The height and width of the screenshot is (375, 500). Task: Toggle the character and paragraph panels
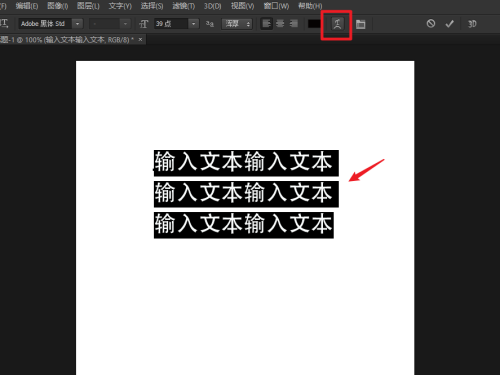click(360, 24)
